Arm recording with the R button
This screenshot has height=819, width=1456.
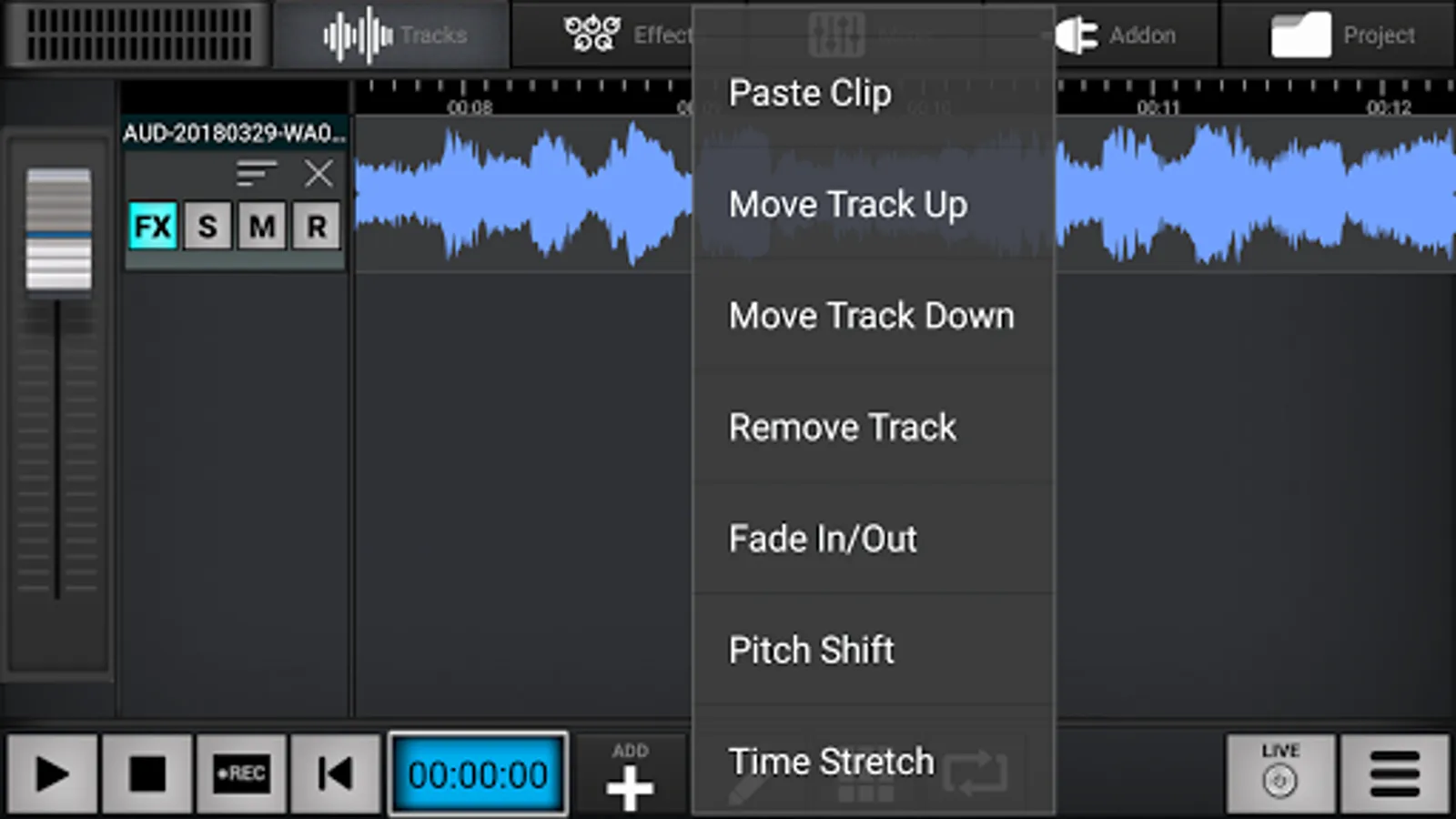coord(316,226)
